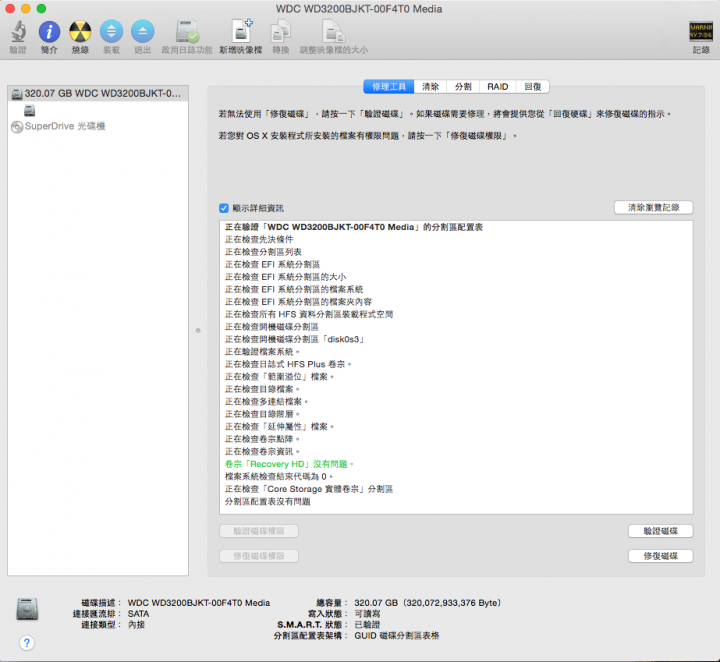The height and width of the screenshot is (662, 720).
Task: Select the 320.07 GB WDC disk in sidebar
Action: click(x=98, y=94)
